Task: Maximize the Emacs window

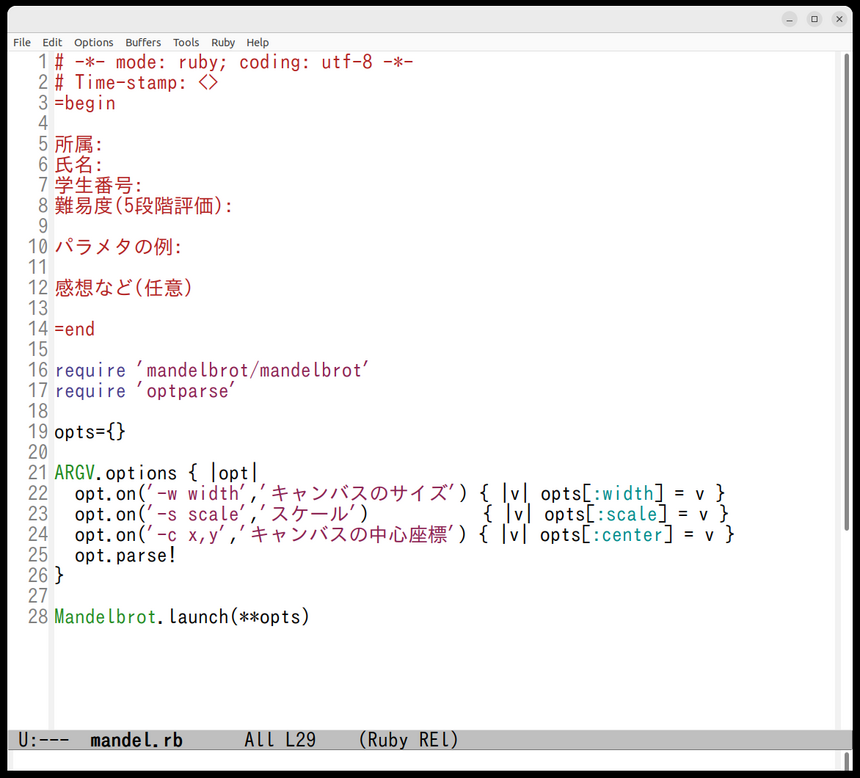Action: tap(814, 19)
